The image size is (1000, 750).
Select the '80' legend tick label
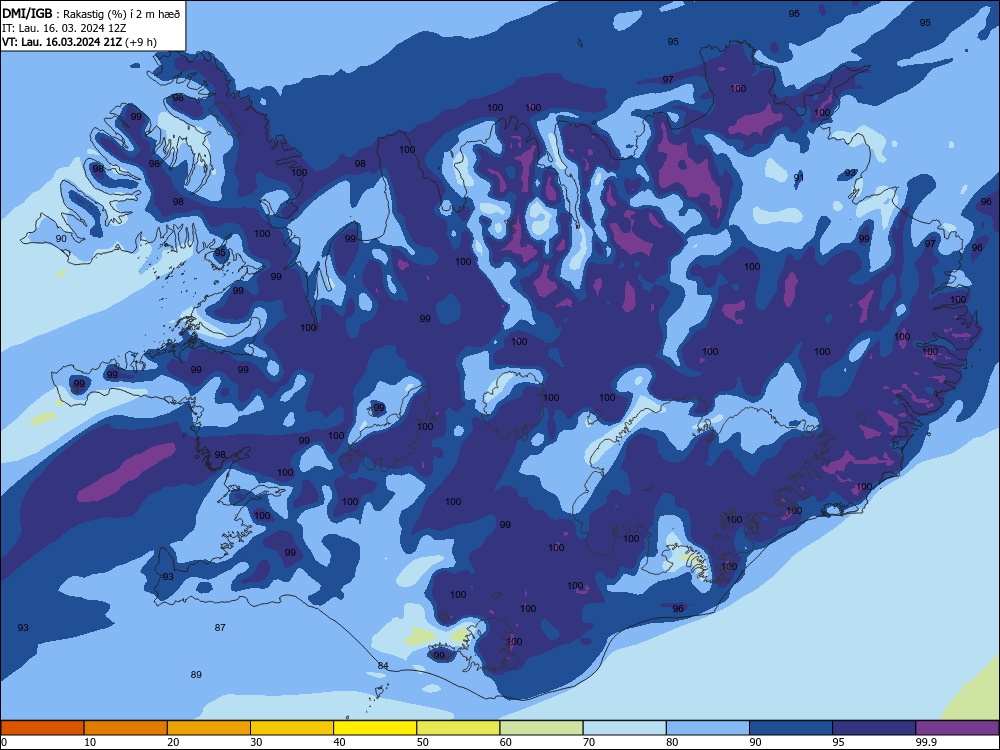click(672, 742)
